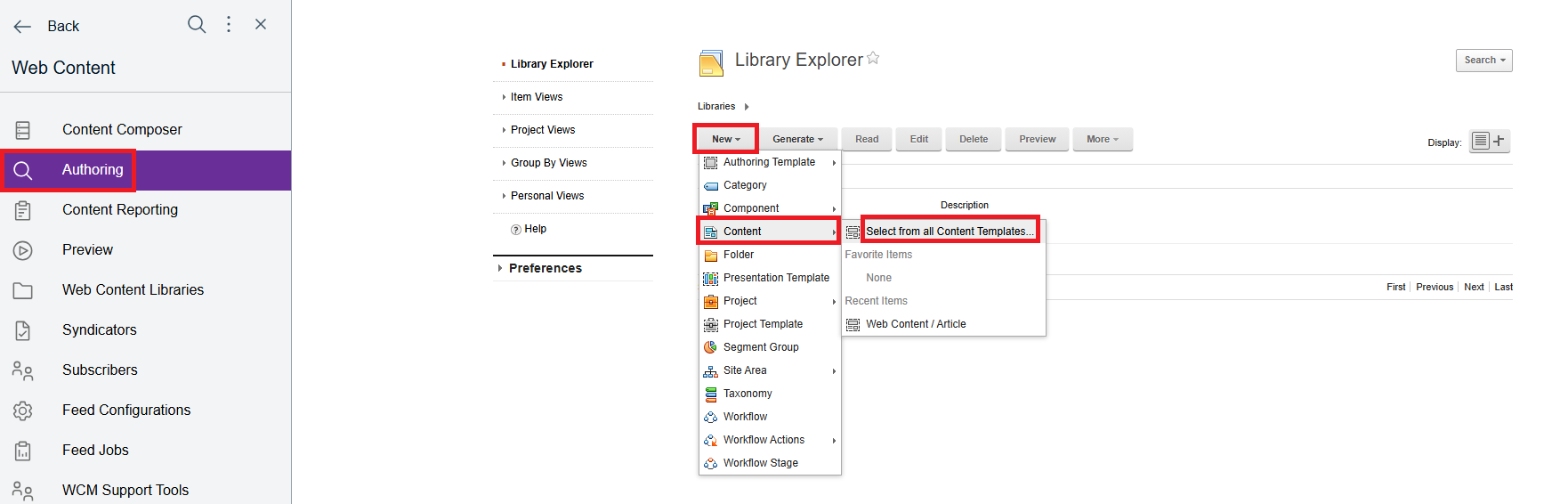Select Project in the New menu

tap(770, 301)
